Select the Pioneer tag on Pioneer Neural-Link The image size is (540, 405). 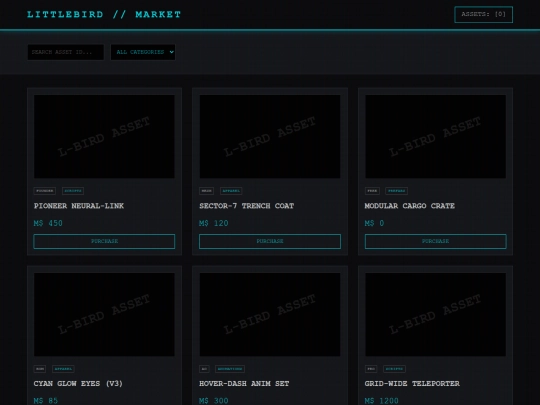point(45,191)
